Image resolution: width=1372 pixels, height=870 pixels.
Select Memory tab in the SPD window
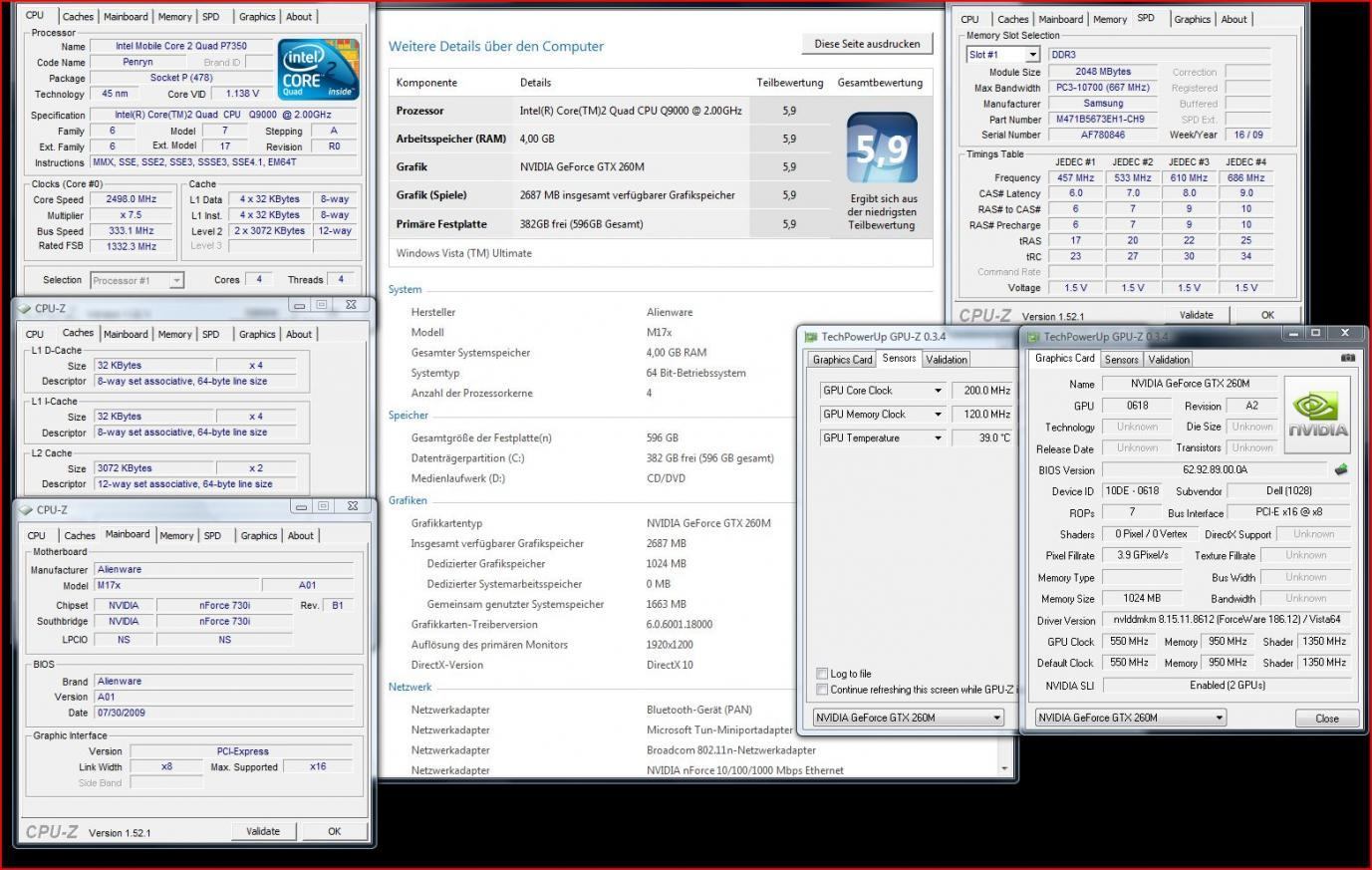tap(1110, 19)
